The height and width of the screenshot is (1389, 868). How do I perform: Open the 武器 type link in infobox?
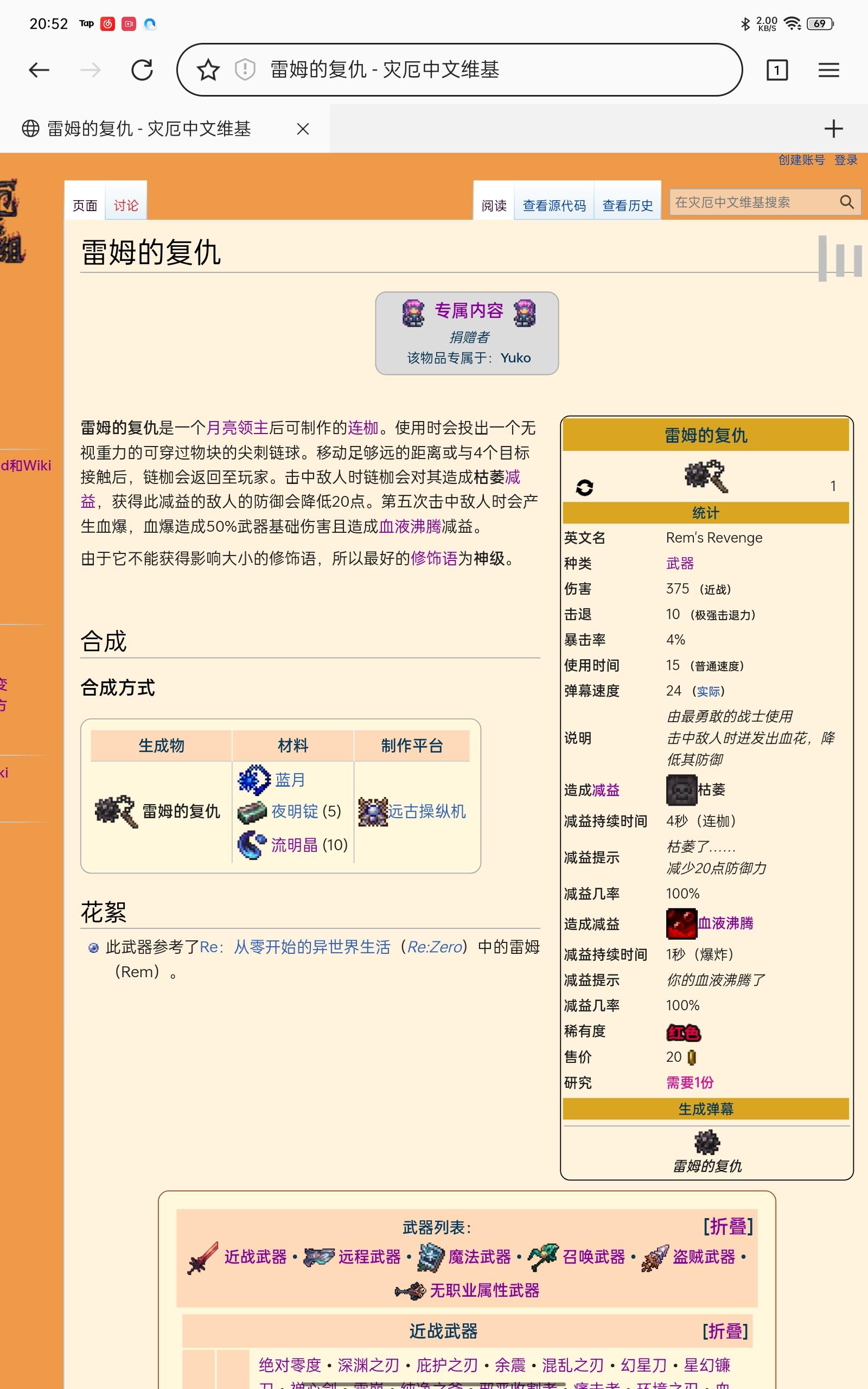(x=680, y=563)
